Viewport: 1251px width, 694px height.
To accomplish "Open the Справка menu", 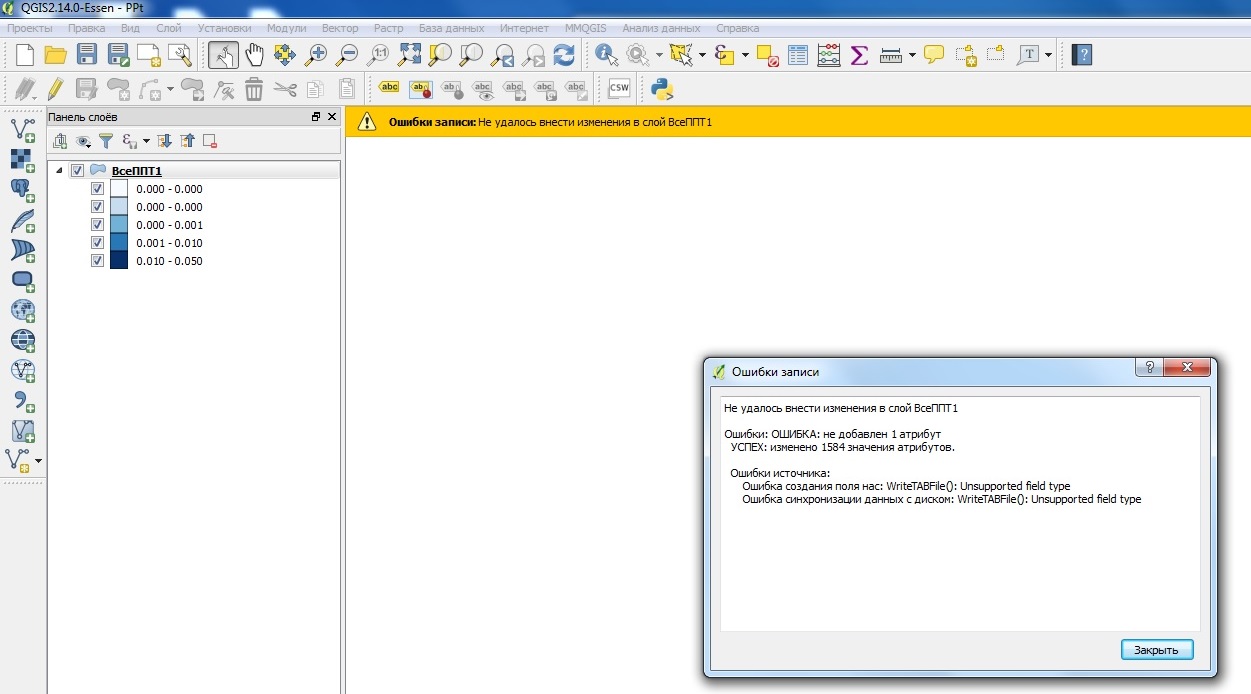I will [738, 28].
